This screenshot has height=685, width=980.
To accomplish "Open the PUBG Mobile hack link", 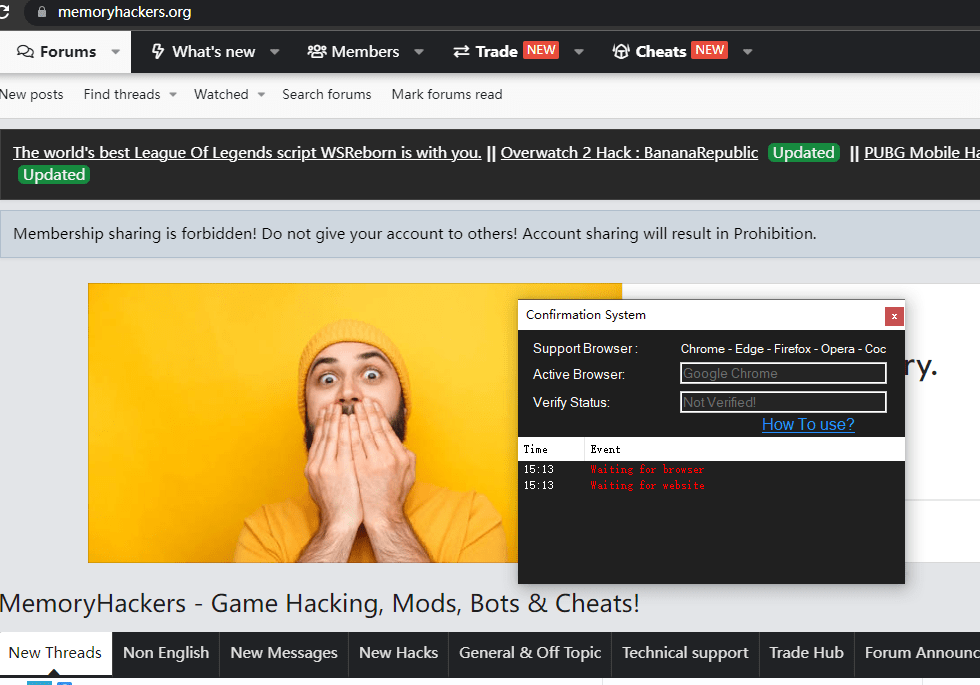I will pos(921,152).
